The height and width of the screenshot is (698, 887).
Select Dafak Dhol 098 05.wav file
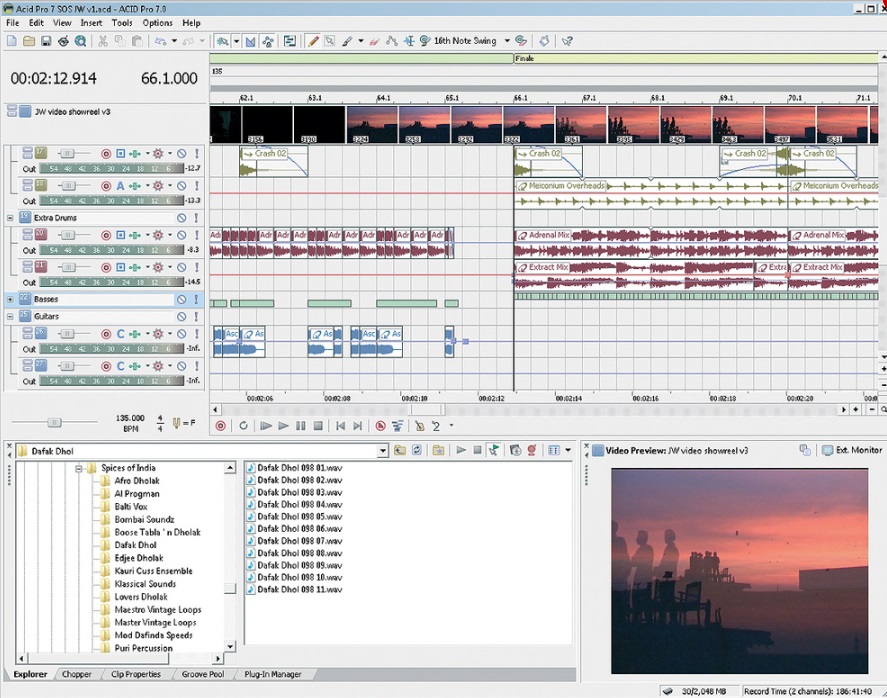299,516
